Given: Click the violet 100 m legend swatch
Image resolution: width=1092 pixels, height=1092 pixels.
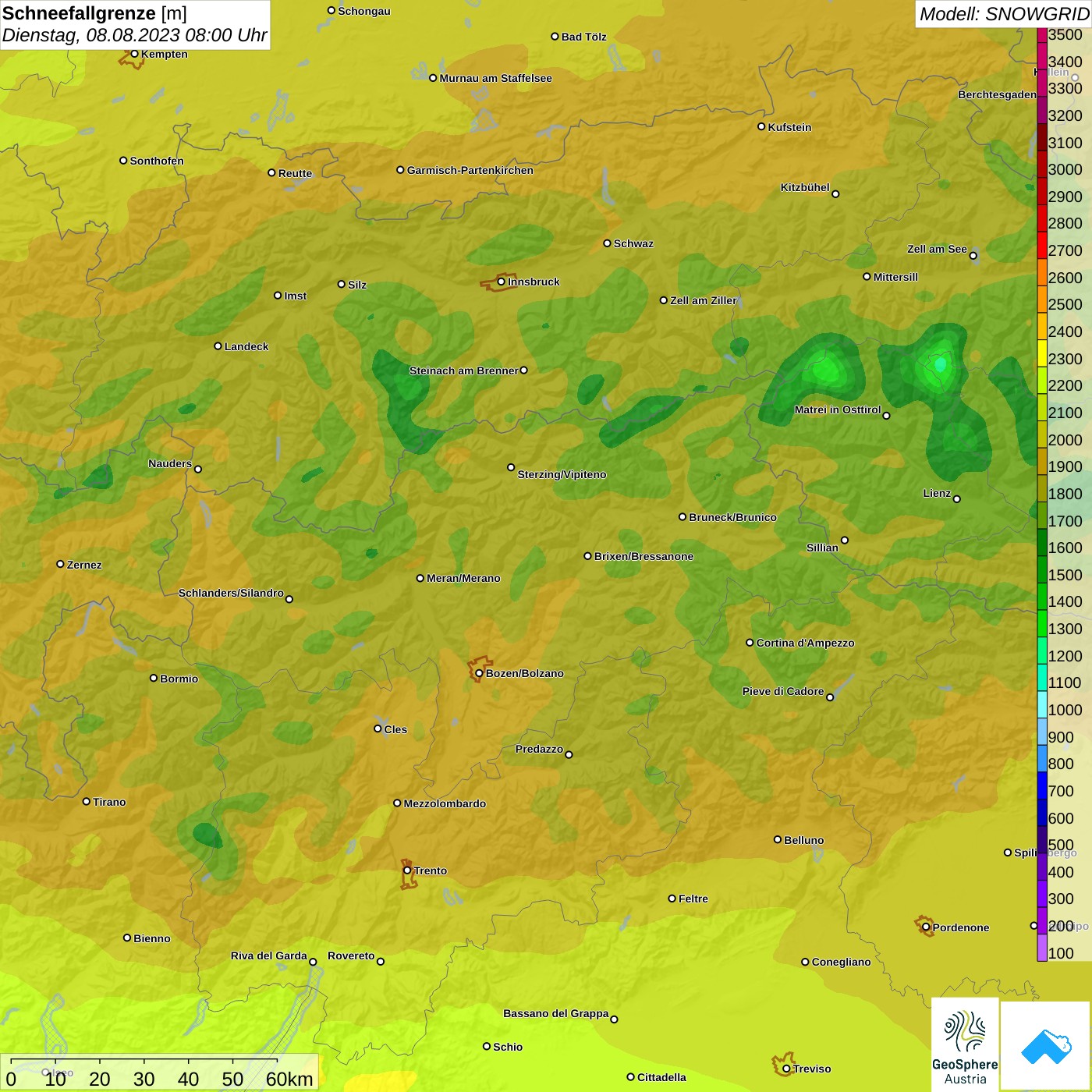Looking at the screenshot, I should 1041,947.
